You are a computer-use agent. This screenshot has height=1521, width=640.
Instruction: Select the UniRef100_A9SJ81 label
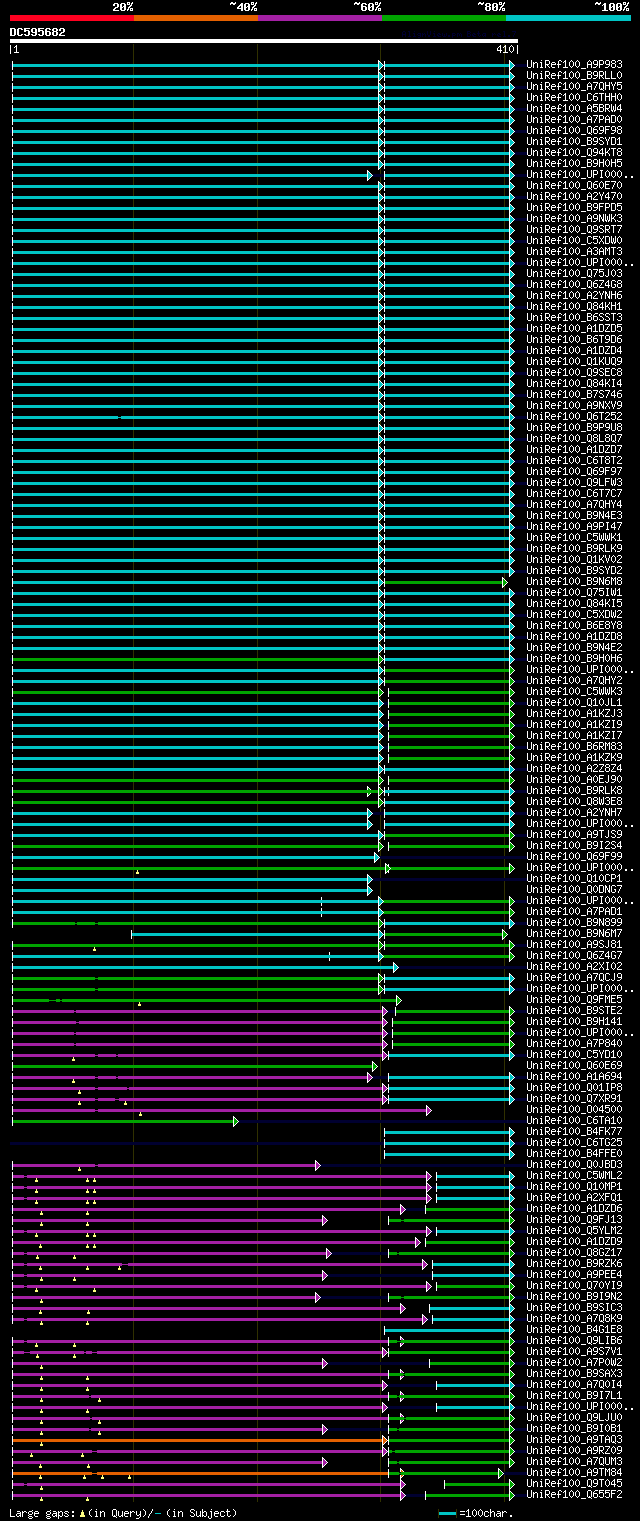(576, 944)
